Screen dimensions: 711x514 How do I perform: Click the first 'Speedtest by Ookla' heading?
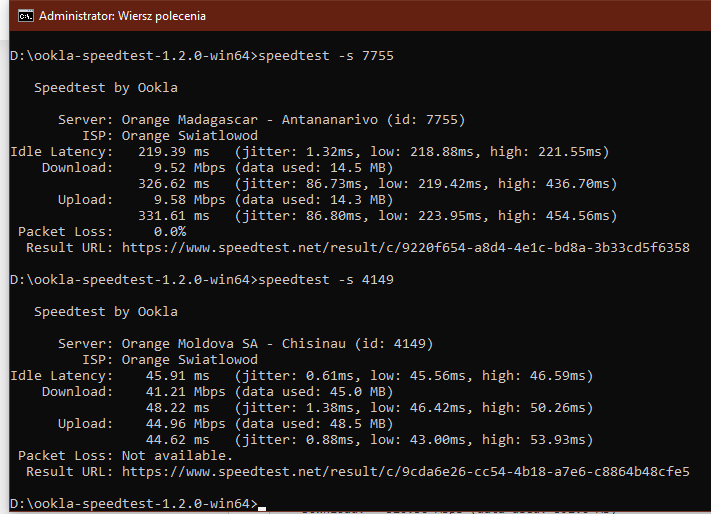(x=106, y=88)
